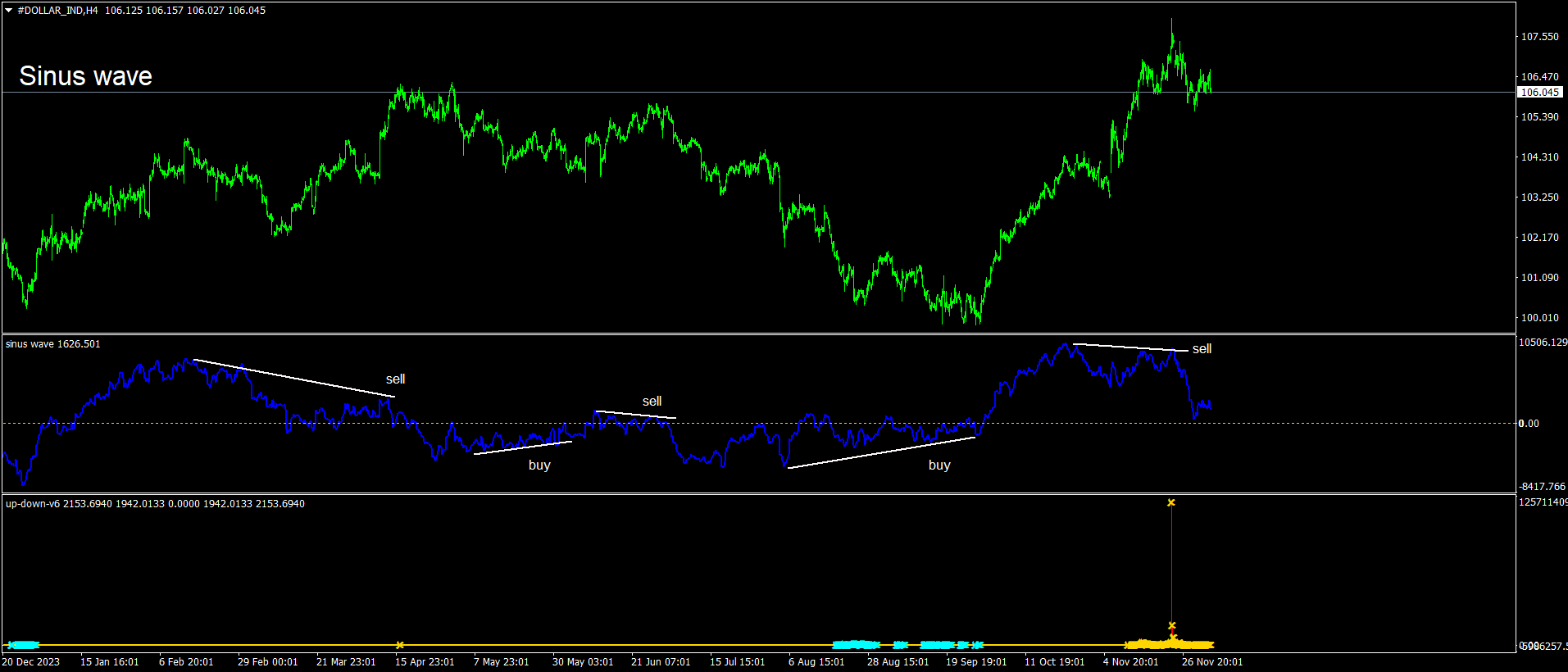The image size is (1568, 672).
Task: Select the middle "sell" label near 21 Jun
Action: (652, 401)
